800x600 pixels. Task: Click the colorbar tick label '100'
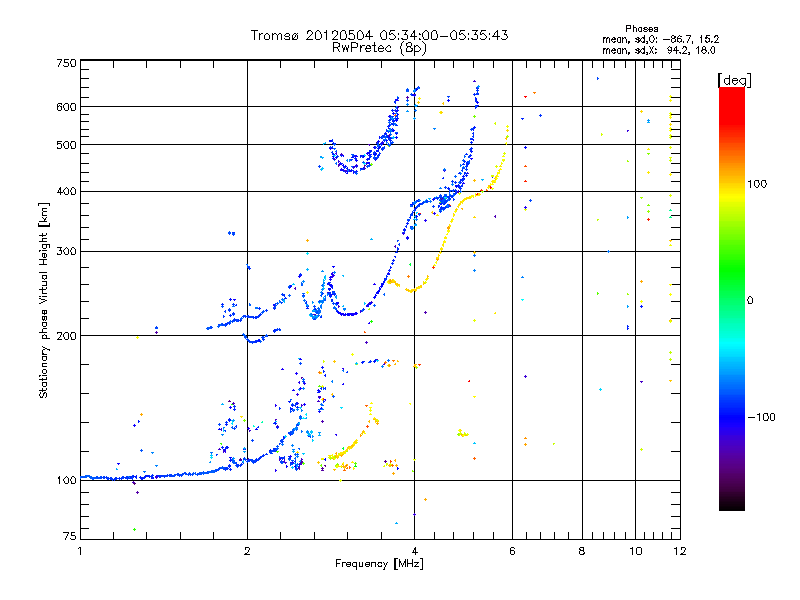757,184
